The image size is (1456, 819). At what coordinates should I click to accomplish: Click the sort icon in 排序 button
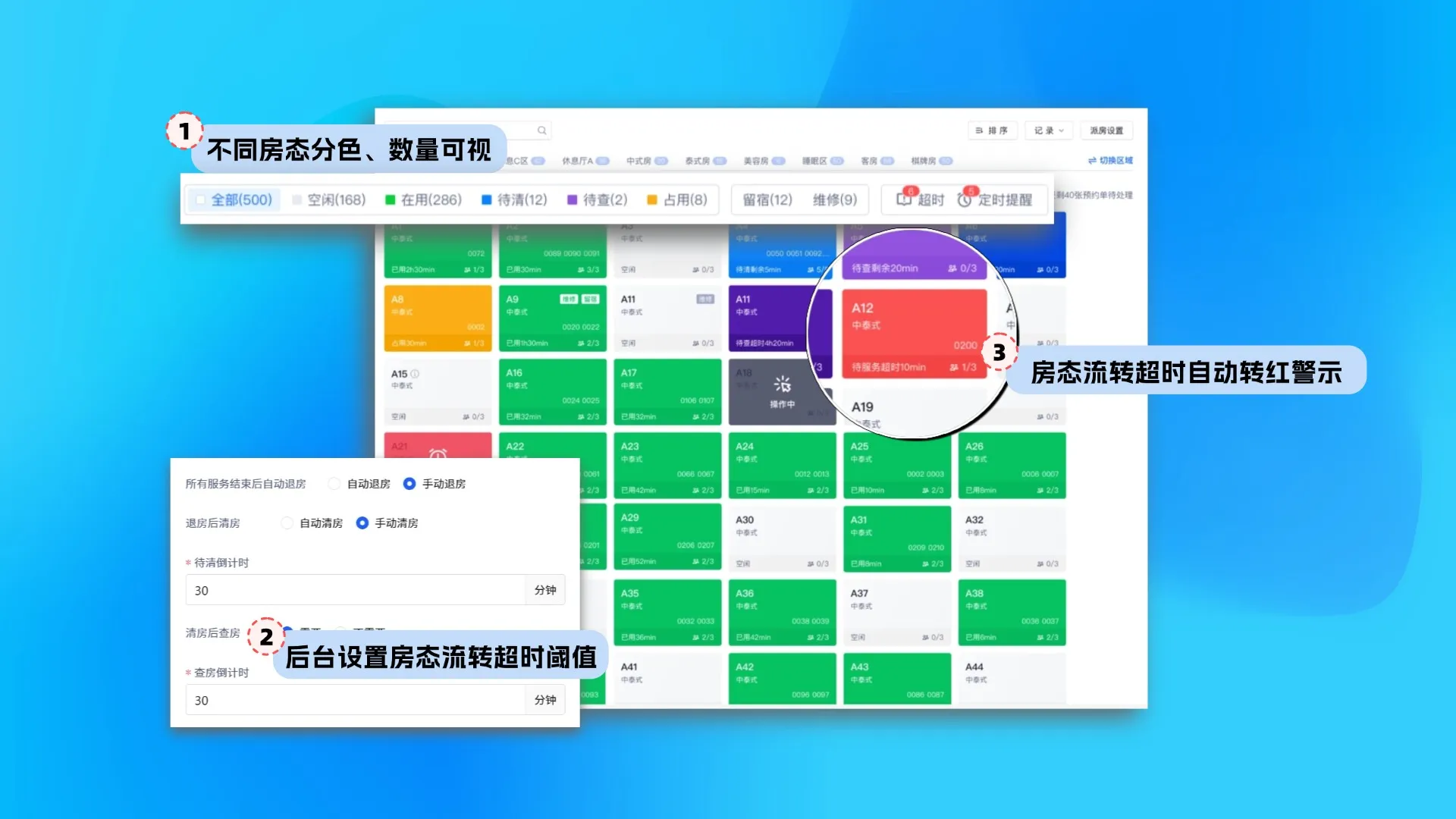(x=979, y=130)
